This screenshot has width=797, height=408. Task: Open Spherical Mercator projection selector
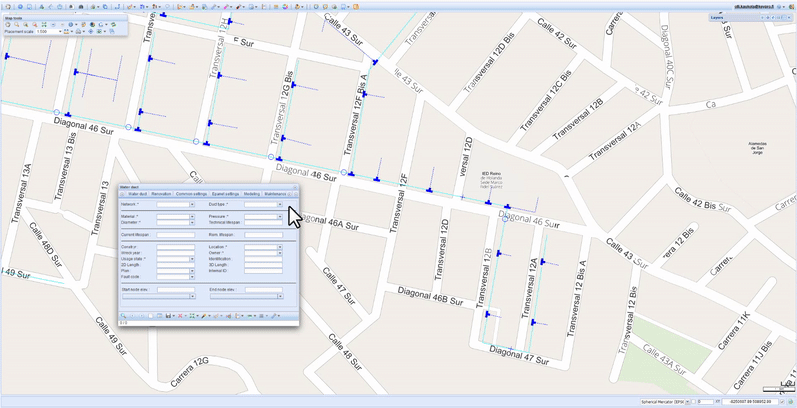pos(665,402)
